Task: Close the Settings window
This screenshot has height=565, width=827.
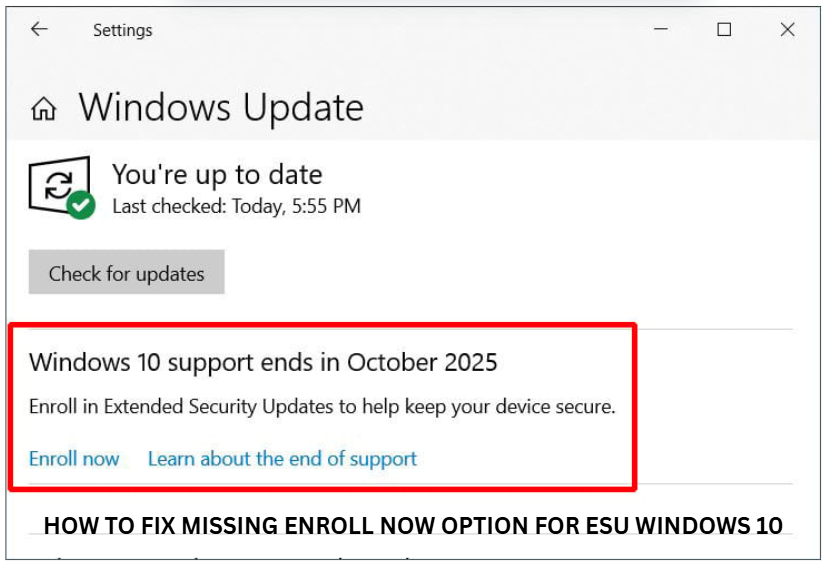Action: pos(787,30)
